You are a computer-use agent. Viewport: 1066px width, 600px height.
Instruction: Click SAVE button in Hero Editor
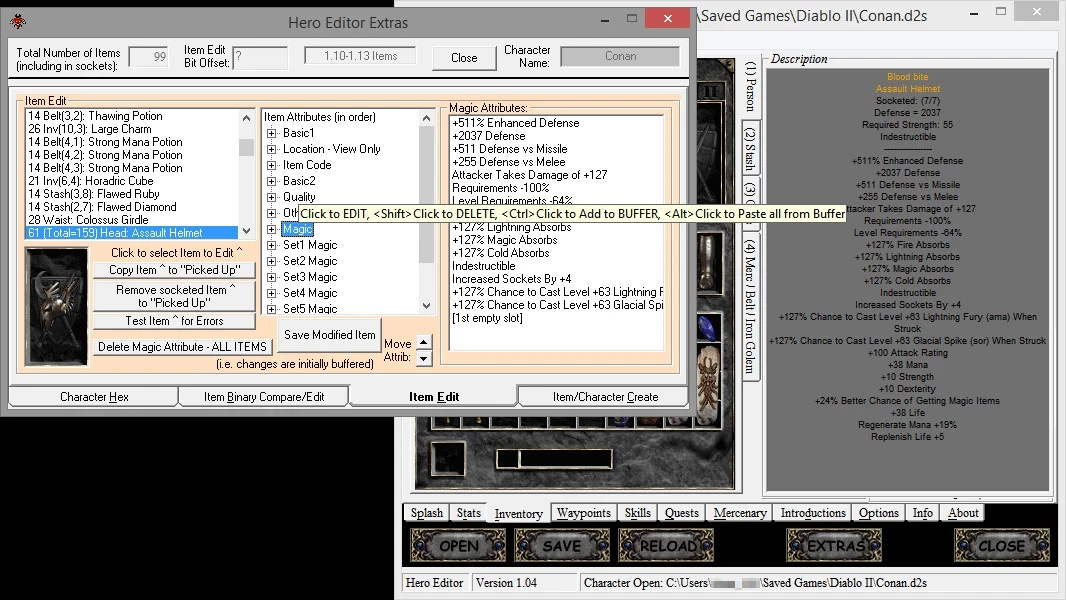tap(562, 546)
